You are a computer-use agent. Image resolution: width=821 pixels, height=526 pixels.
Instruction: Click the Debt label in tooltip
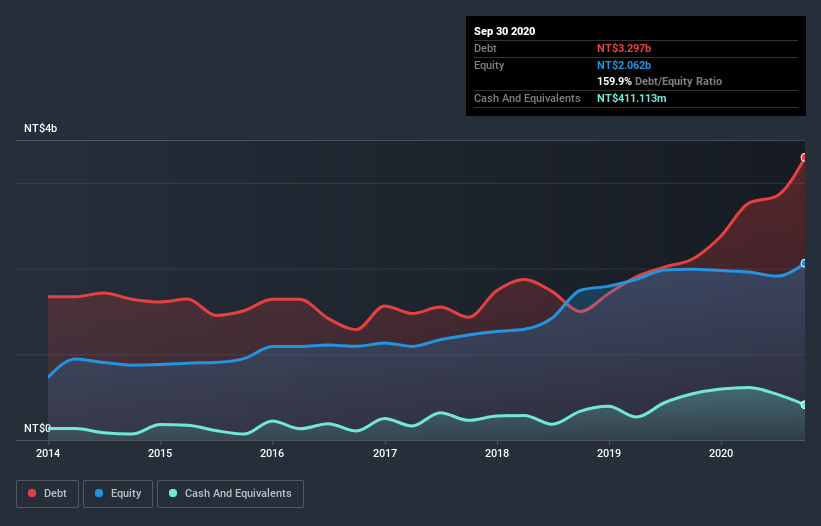(x=485, y=48)
